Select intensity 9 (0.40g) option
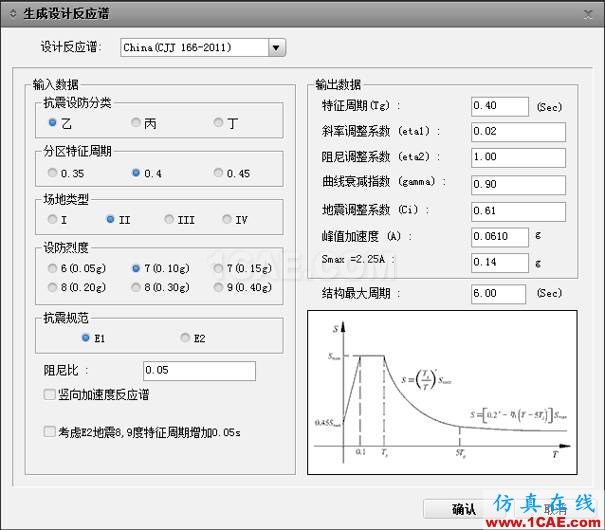 (x=218, y=287)
